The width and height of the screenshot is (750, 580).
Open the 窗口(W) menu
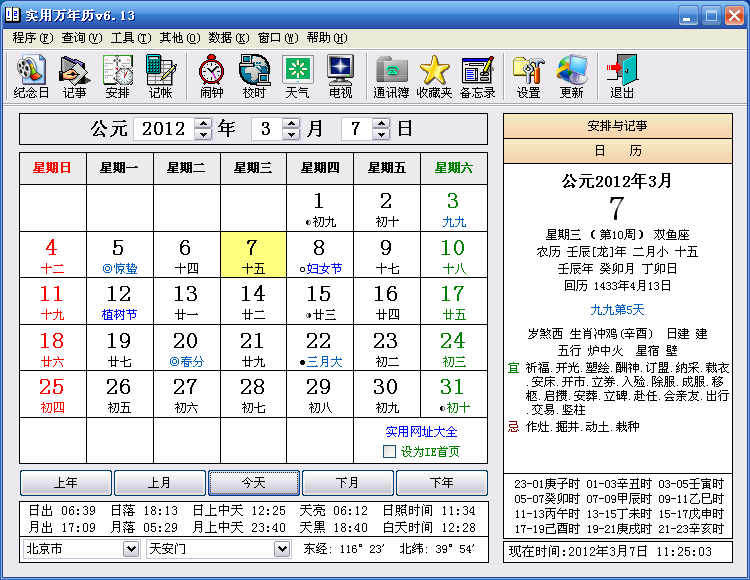tap(278, 38)
